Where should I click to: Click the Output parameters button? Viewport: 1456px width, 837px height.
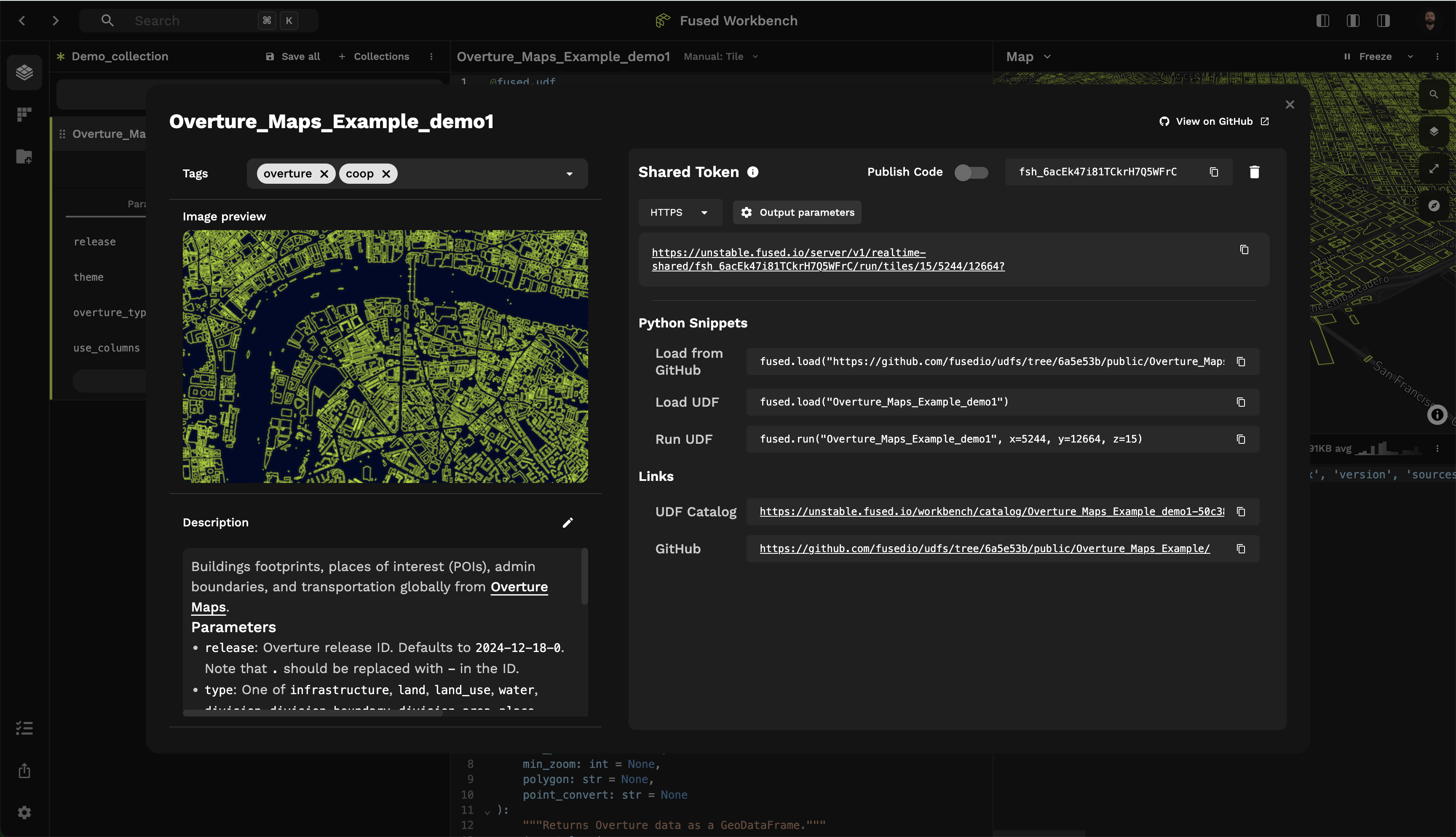tap(797, 213)
